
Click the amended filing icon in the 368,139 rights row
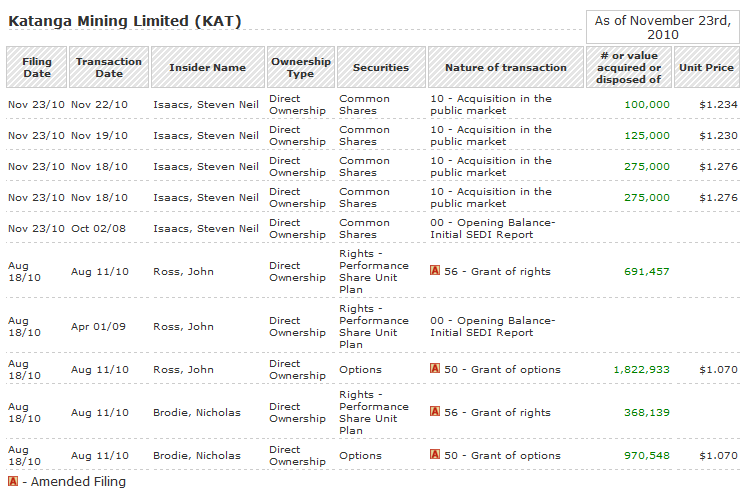click(x=435, y=412)
